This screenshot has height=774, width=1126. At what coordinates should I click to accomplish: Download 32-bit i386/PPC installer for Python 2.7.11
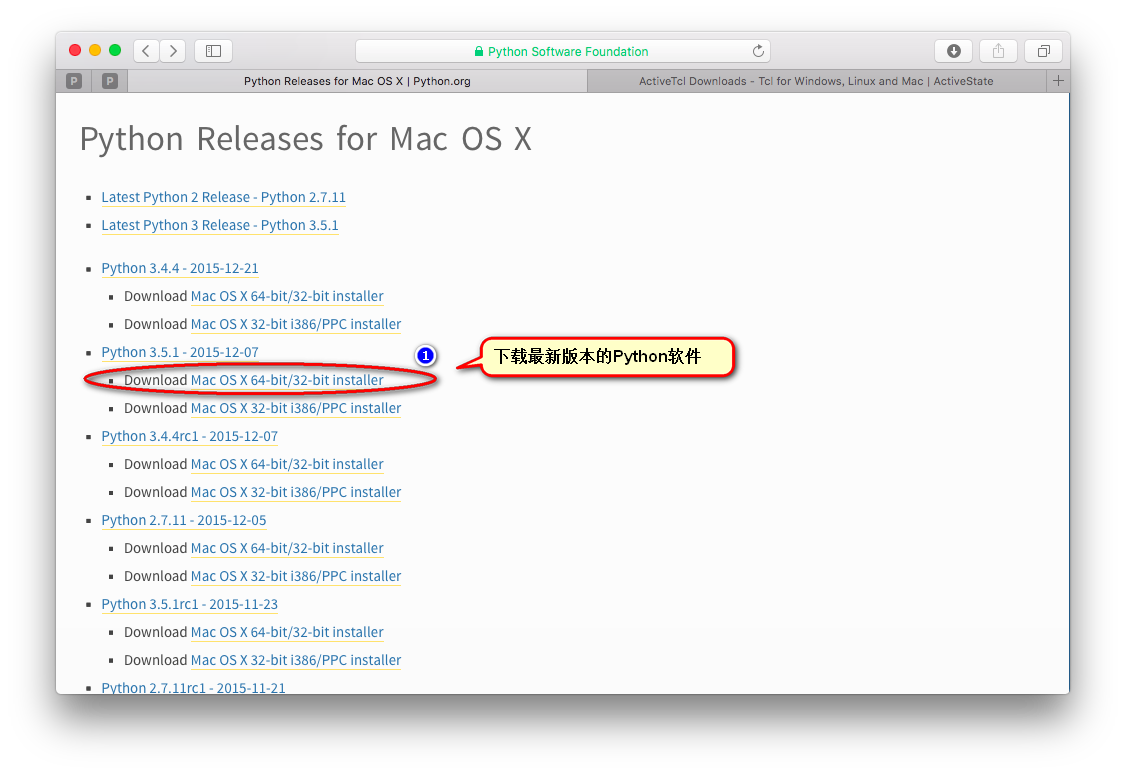(296, 577)
